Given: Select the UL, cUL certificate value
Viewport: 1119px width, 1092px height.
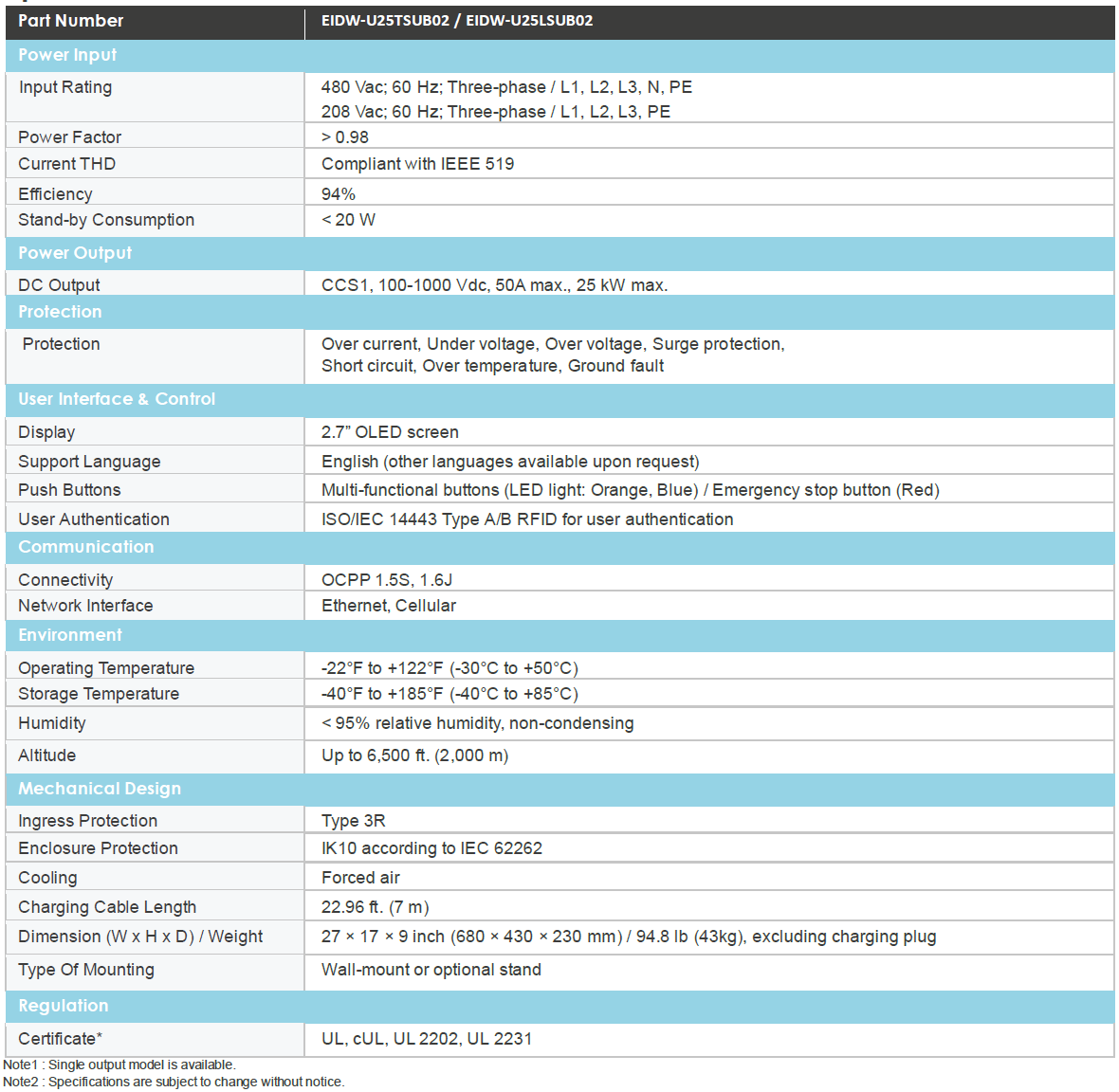Looking at the screenshot, I should (427, 1039).
